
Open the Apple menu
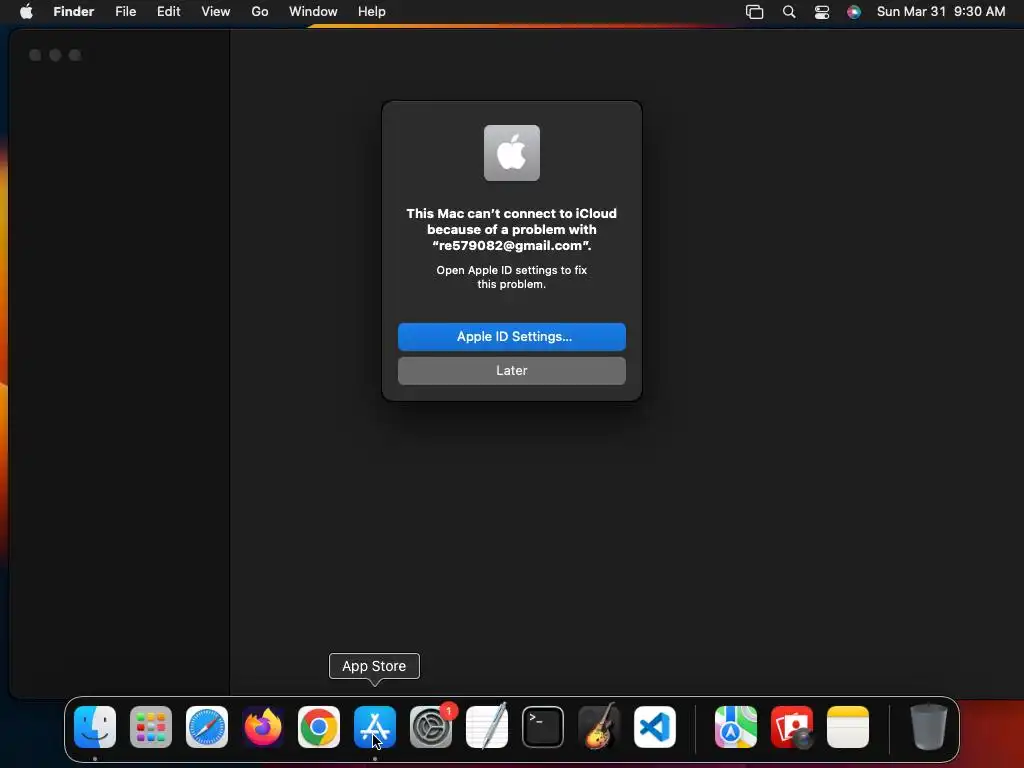pos(26,12)
